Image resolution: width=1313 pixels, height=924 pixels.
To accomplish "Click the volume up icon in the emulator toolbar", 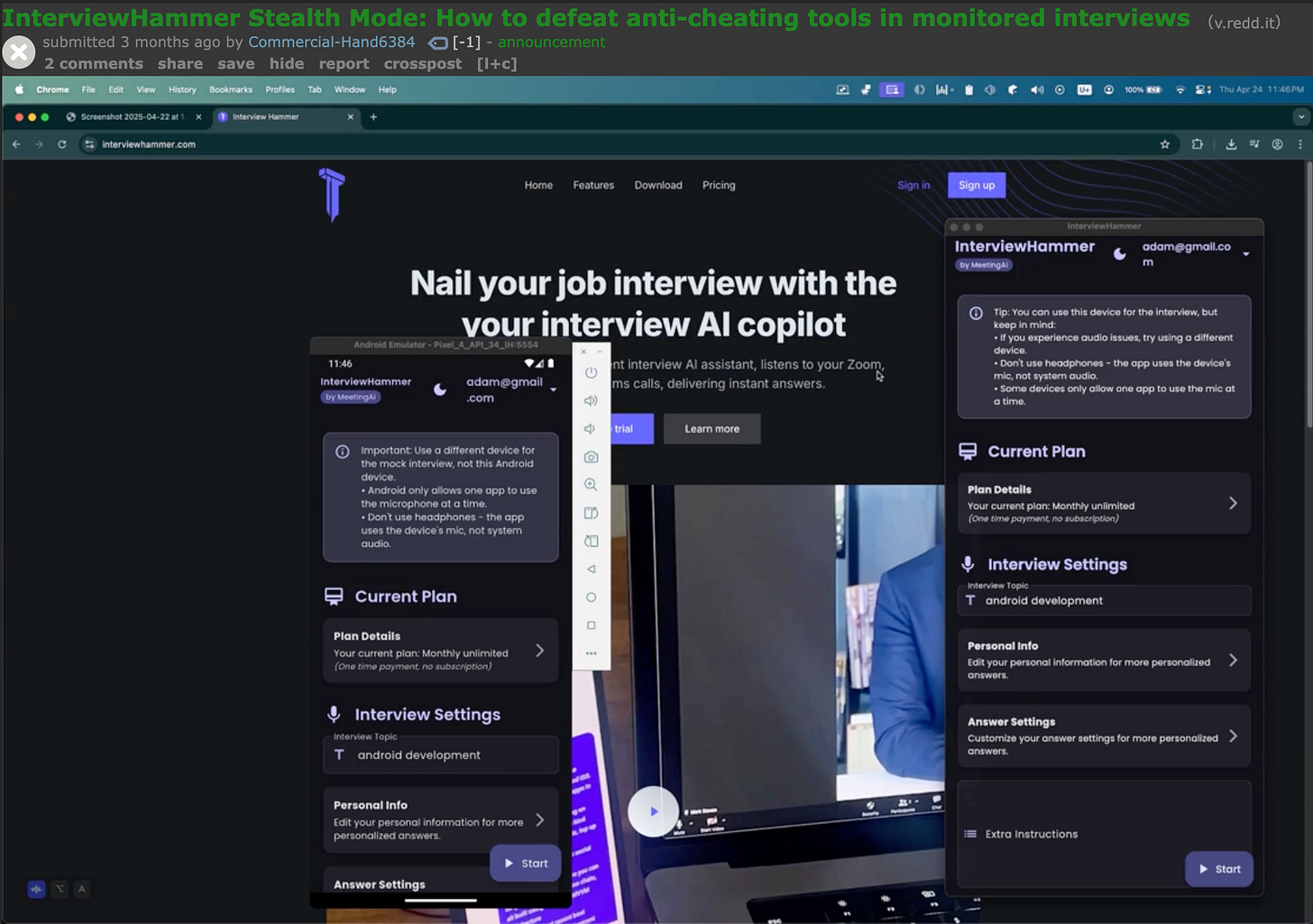I will coord(591,400).
